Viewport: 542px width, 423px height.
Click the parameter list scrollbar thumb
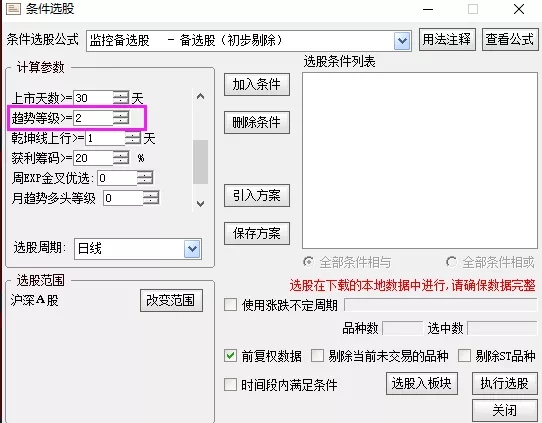tap(200, 162)
